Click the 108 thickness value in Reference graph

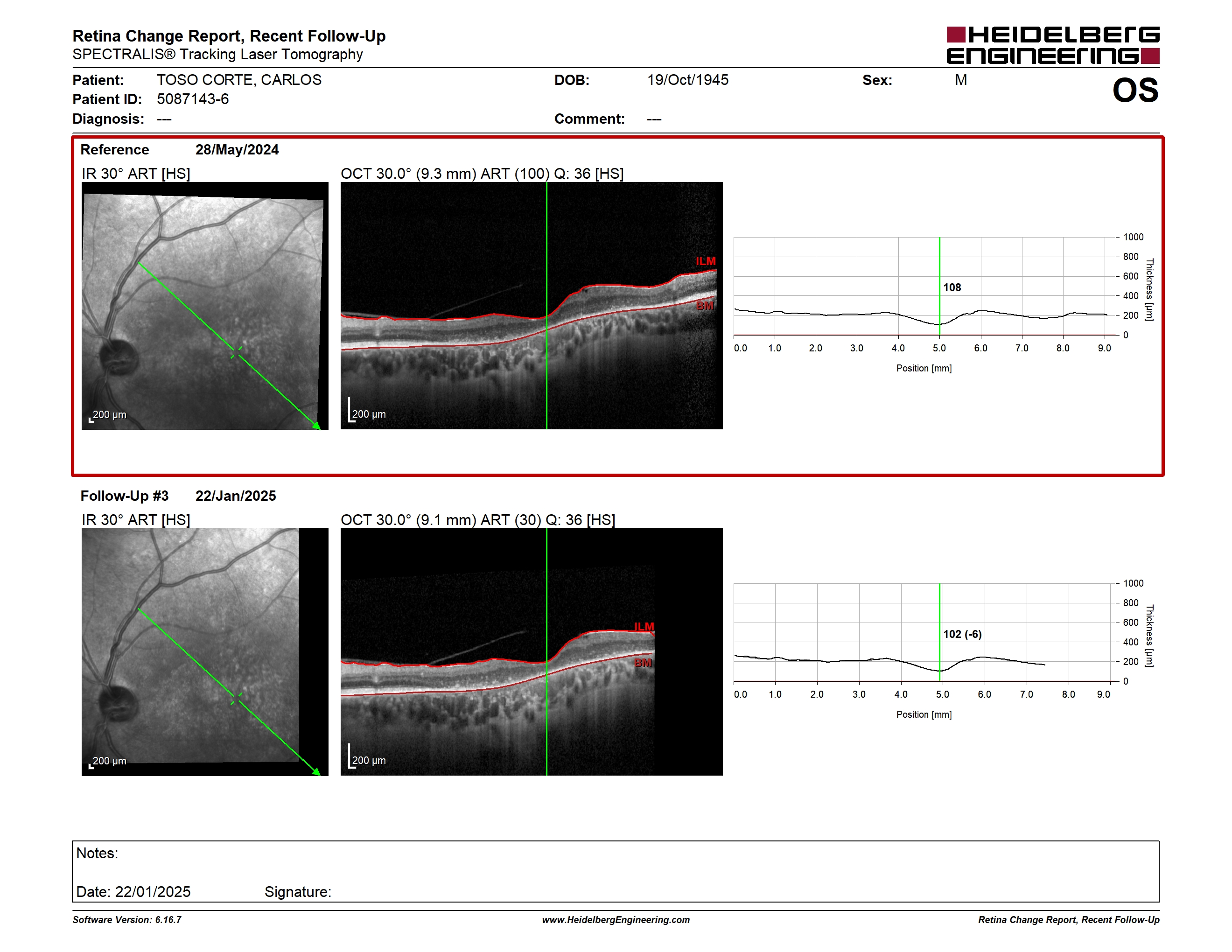[x=952, y=287]
